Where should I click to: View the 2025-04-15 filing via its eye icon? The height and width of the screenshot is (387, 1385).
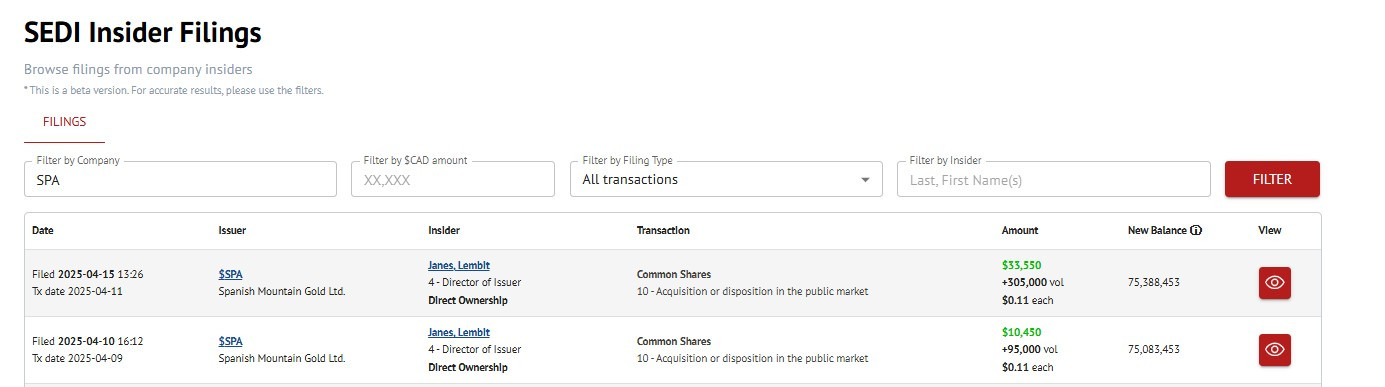point(1274,283)
